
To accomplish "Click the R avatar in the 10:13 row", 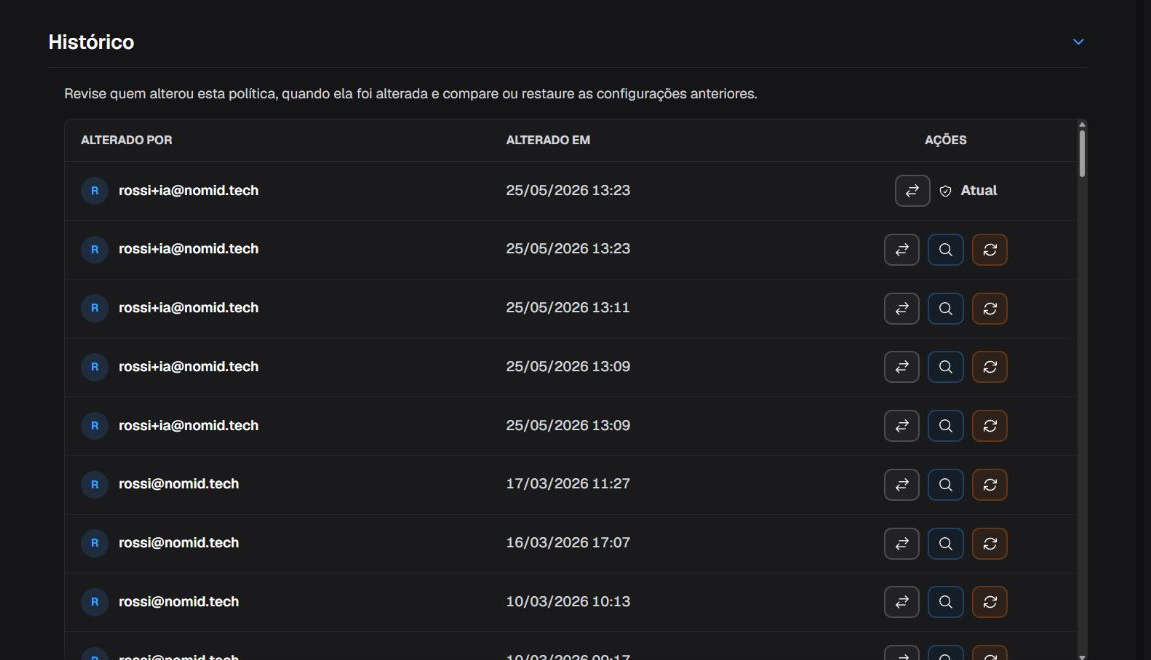I will (x=95, y=602).
